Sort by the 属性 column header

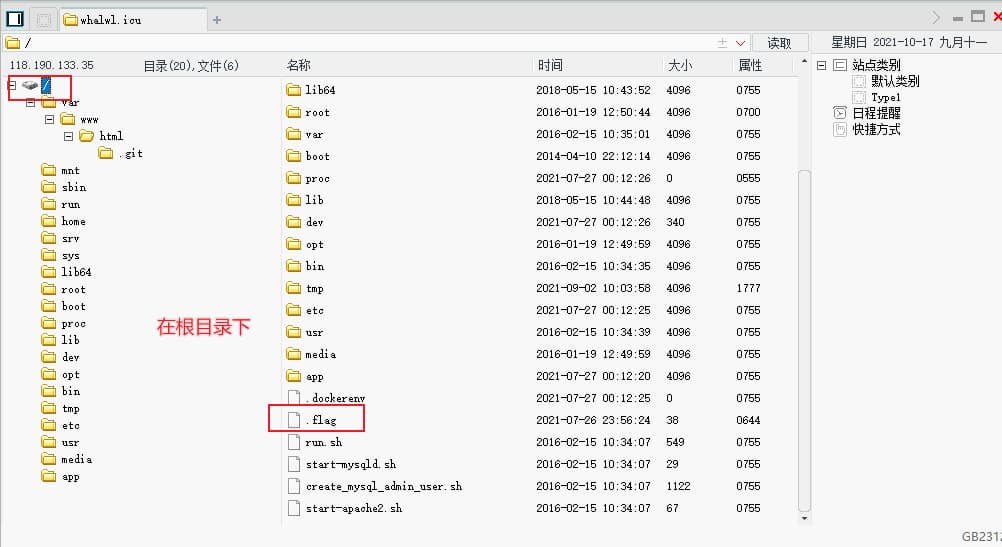(750, 65)
